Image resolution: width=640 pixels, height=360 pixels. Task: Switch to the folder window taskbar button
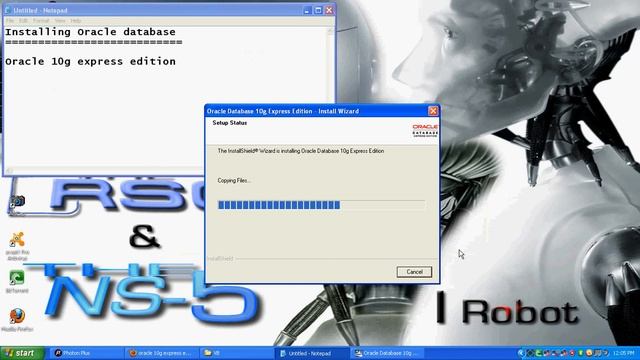[x=236, y=353]
